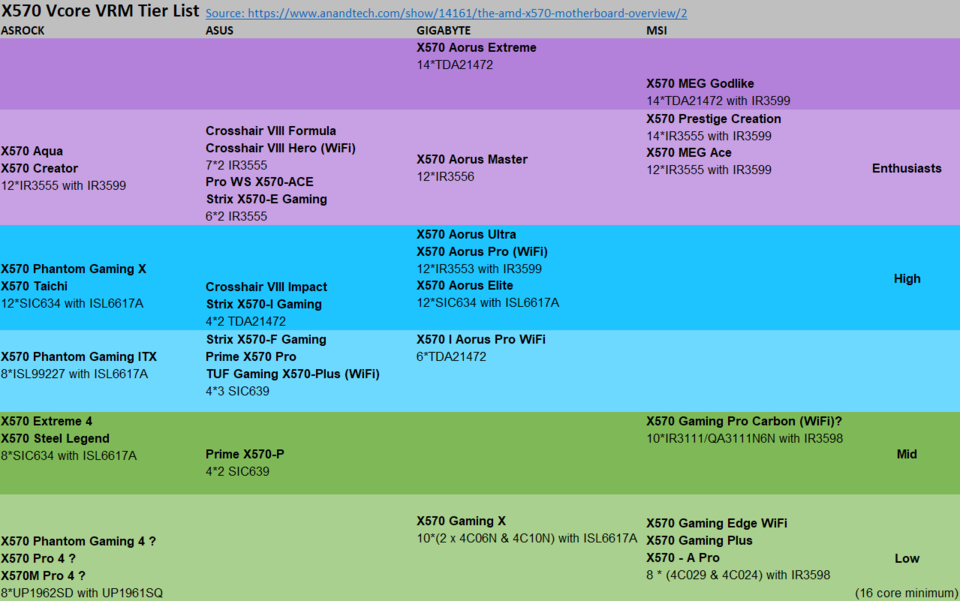Click the ASROCK column header

(x=23, y=31)
